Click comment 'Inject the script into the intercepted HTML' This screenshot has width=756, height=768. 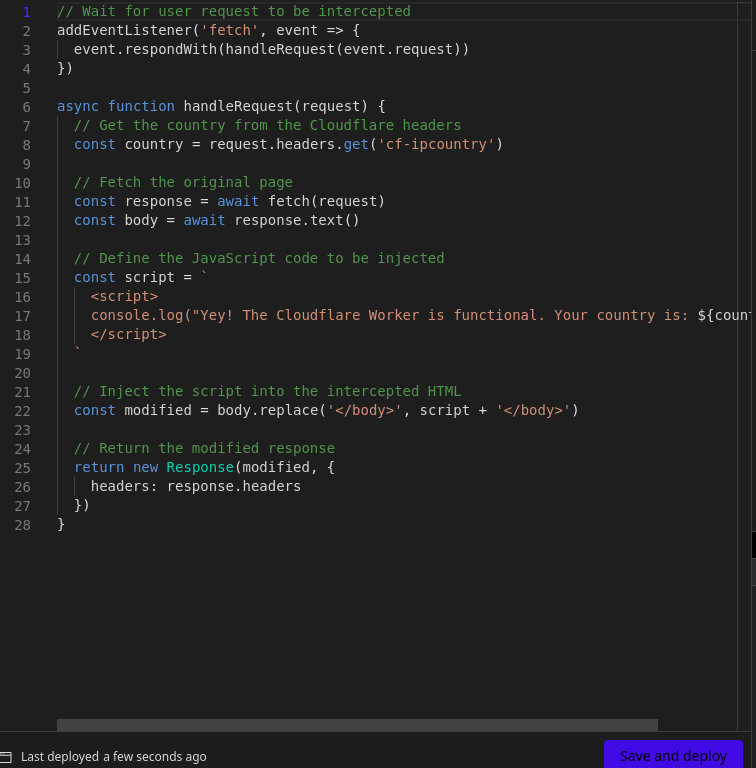267,391
